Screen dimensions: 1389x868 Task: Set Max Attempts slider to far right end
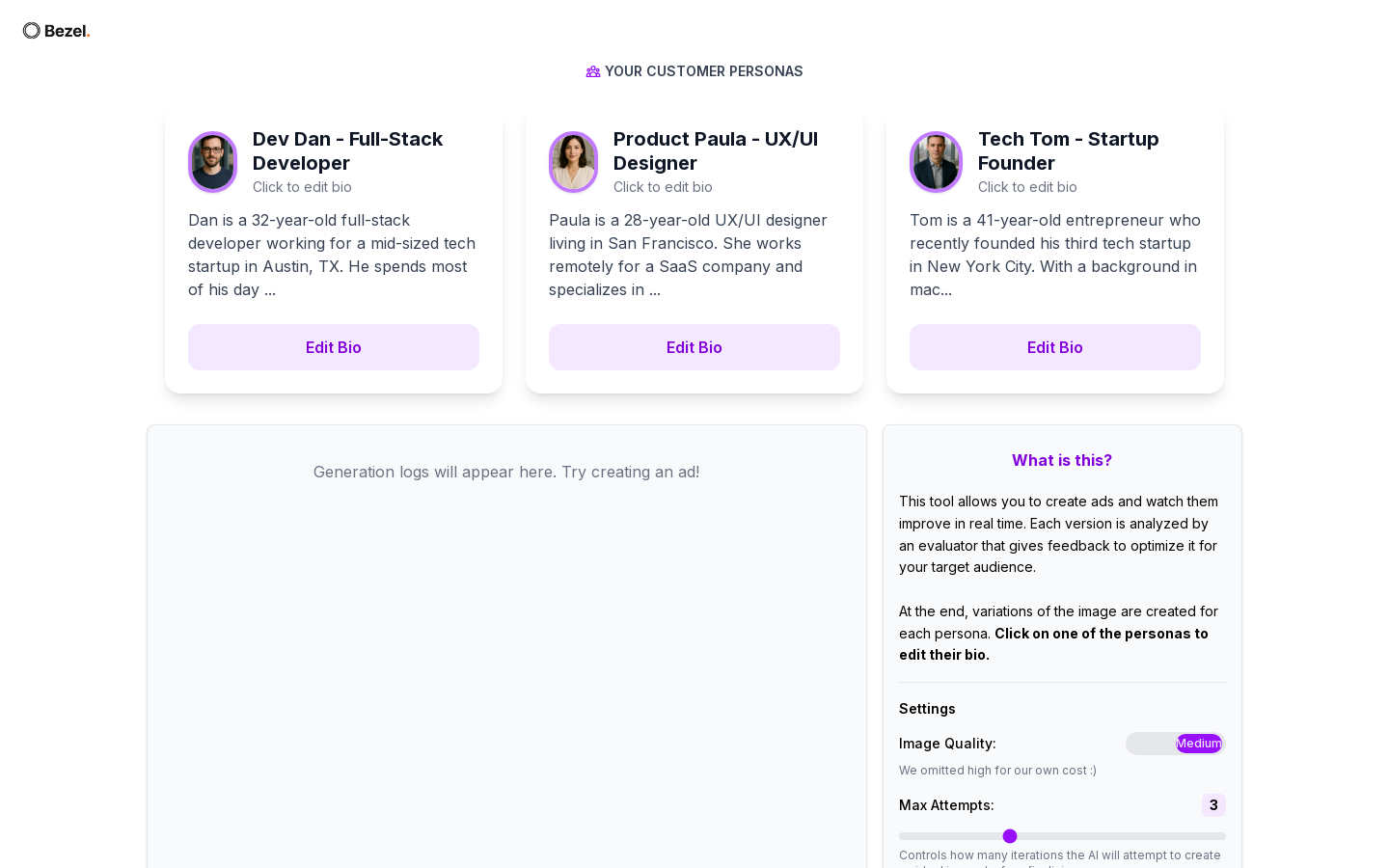(x=1221, y=836)
